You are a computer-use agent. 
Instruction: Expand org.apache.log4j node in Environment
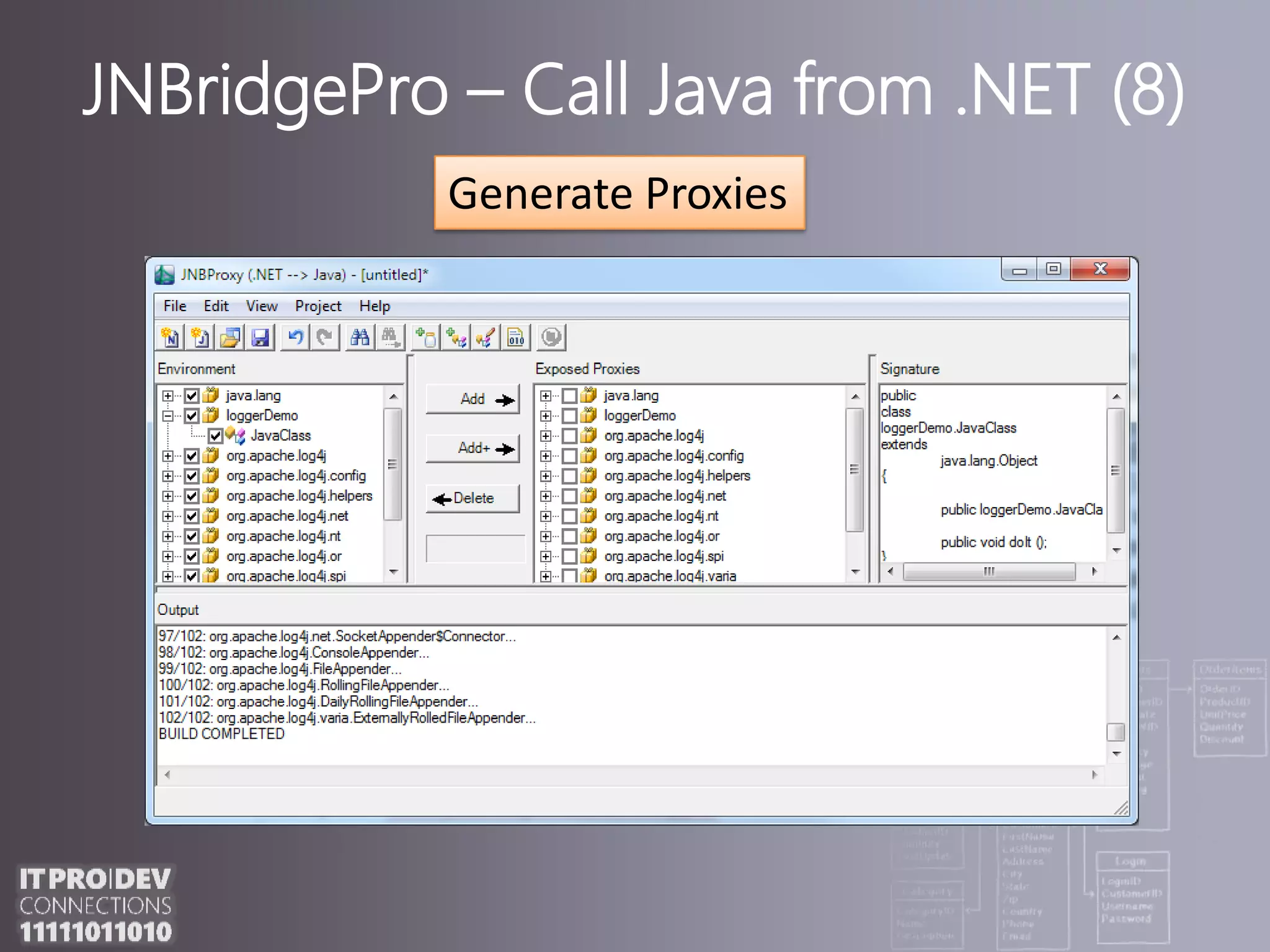point(167,456)
